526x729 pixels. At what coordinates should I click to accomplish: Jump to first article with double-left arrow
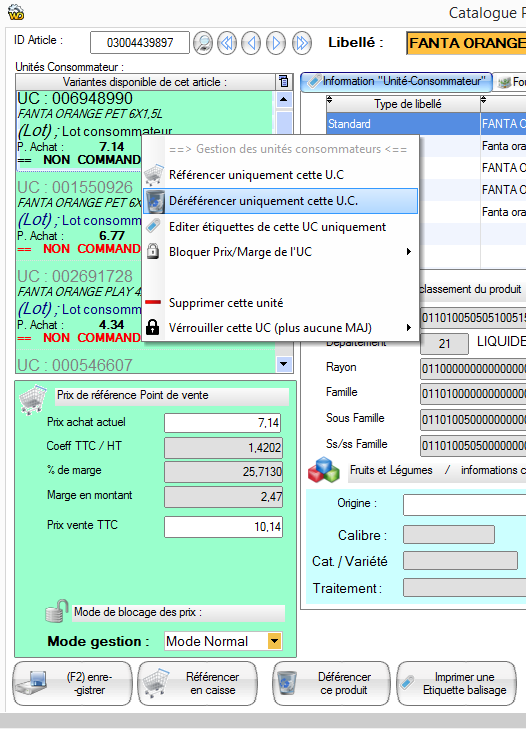pyautogui.click(x=227, y=43)
